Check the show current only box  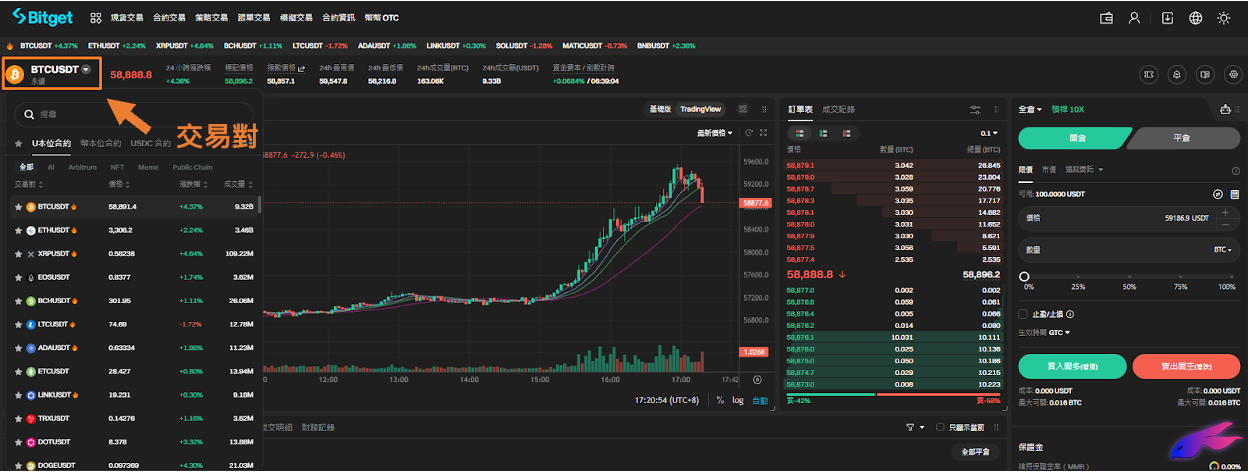[939, 427]
